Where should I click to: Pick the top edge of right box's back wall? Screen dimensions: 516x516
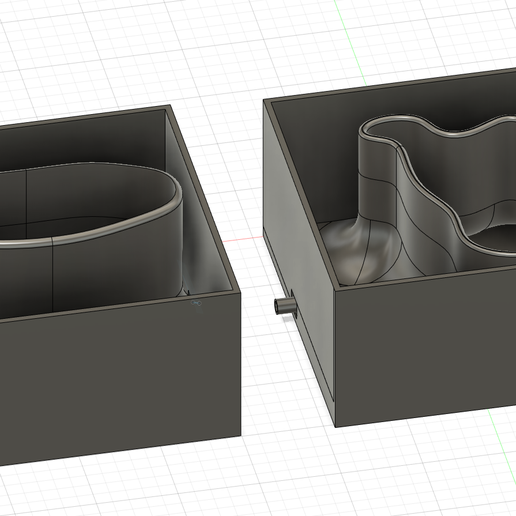click(390, 85)
